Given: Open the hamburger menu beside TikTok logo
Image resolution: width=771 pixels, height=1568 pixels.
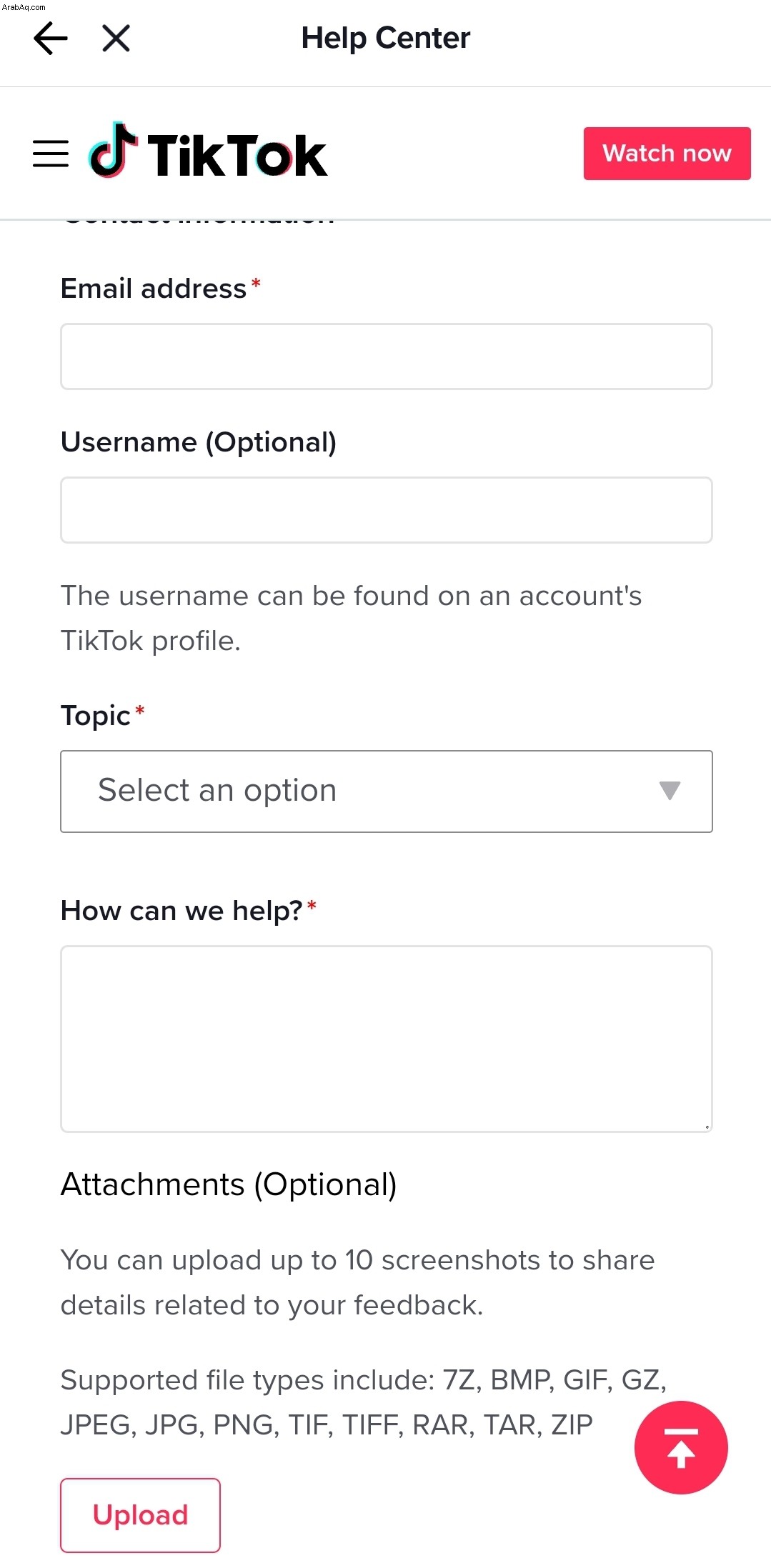Looking at the screenshot, I should (51, 154).
